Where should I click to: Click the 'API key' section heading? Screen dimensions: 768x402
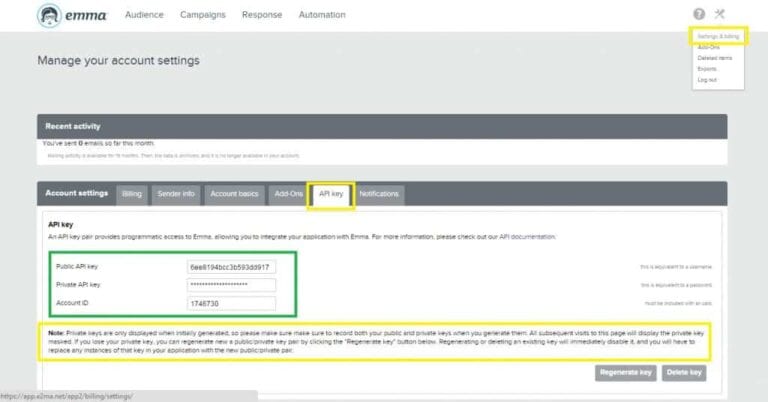pos(61,225)
